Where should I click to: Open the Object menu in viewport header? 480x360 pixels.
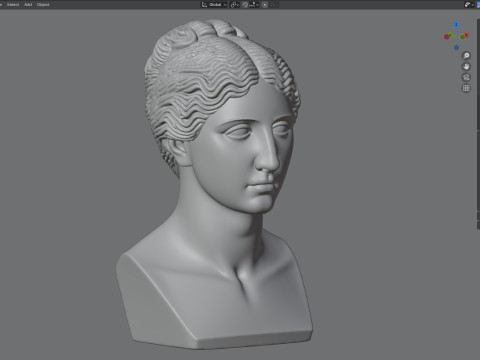point(43,5)
